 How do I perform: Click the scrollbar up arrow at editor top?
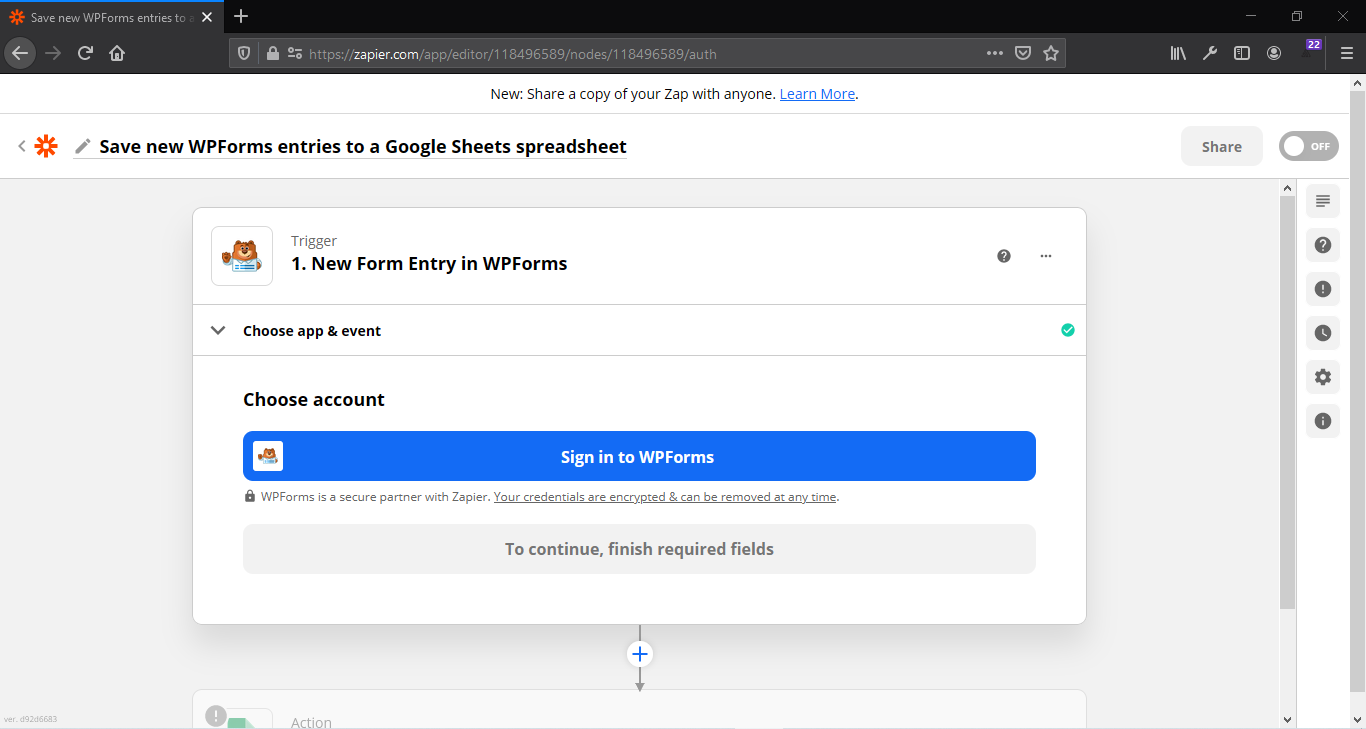coord(1287,187)
